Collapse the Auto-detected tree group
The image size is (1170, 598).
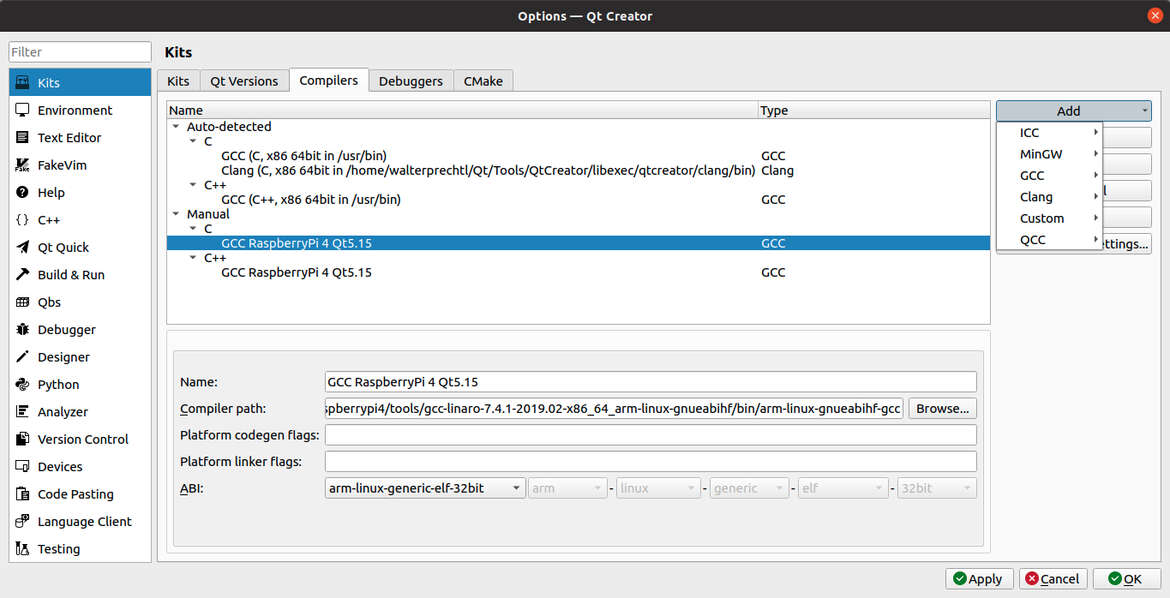pos(176,127)
